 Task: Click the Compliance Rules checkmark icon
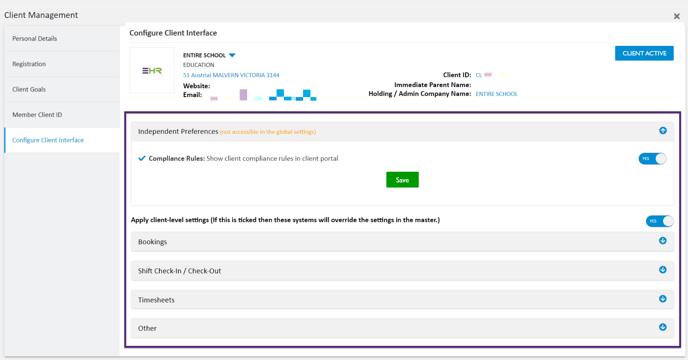tap(142, 158)
